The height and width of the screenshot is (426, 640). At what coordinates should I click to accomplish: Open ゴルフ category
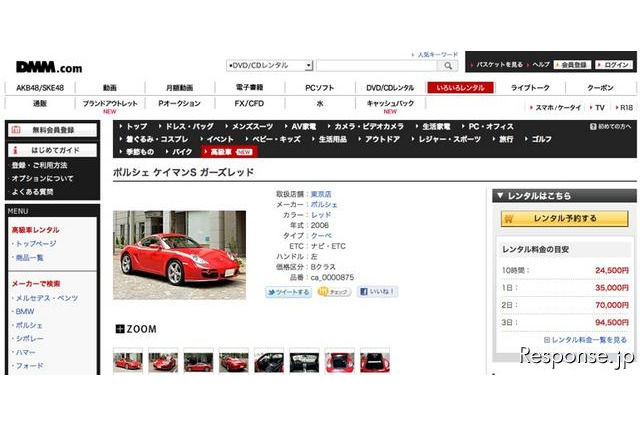tap(542, 139)
